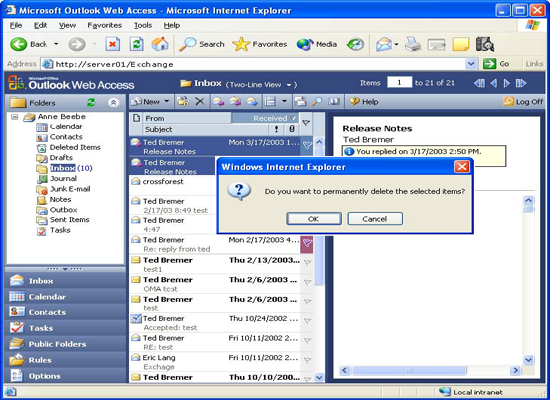Go to the last page of items
Image resolution: width=550 pixels, height=400 pixels.
pyautogui.click(x=521, y=83)
